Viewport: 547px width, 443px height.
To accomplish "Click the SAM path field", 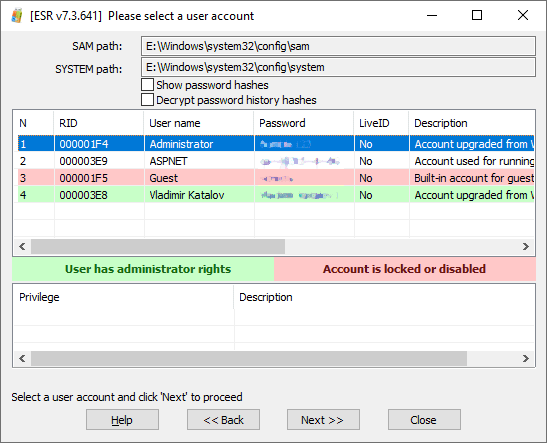I will [338, 46].
